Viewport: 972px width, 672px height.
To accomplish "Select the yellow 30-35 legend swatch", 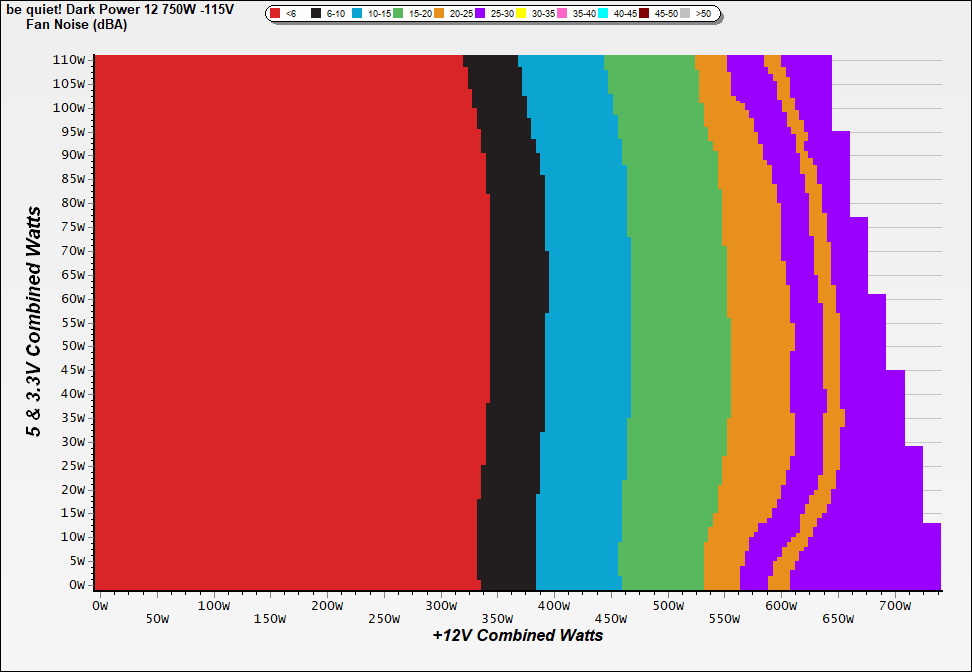I will [x=521, y=14].
